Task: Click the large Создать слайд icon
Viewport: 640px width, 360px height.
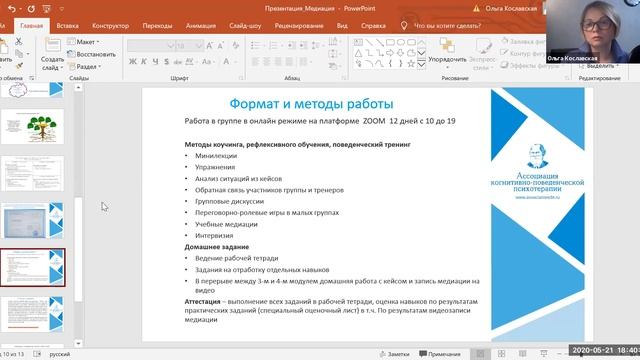Action: tap(52, 45)
